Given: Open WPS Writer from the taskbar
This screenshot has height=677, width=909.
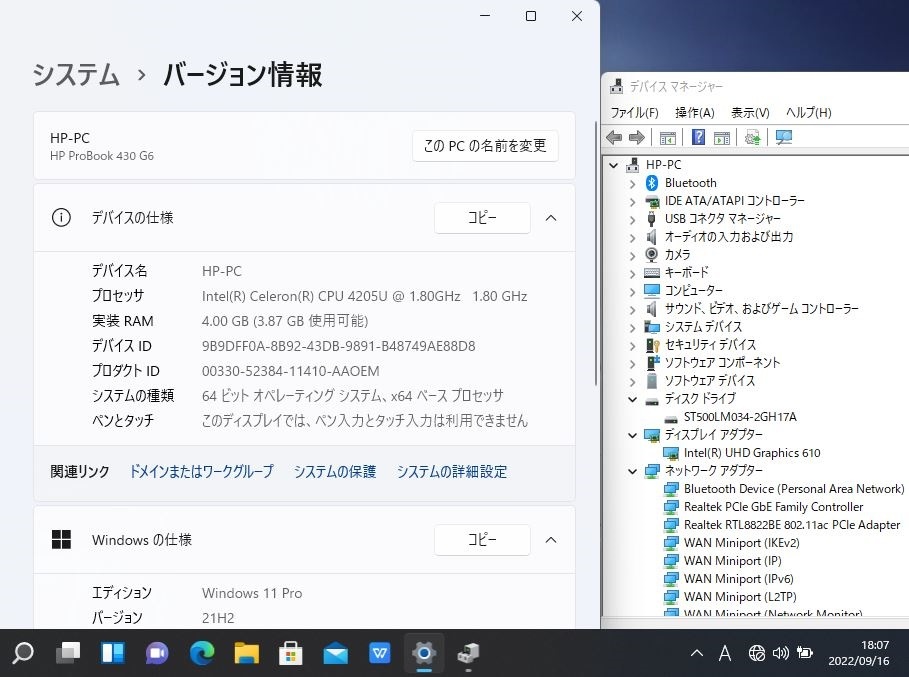Looking at the screenshot, I should [380, 653].
